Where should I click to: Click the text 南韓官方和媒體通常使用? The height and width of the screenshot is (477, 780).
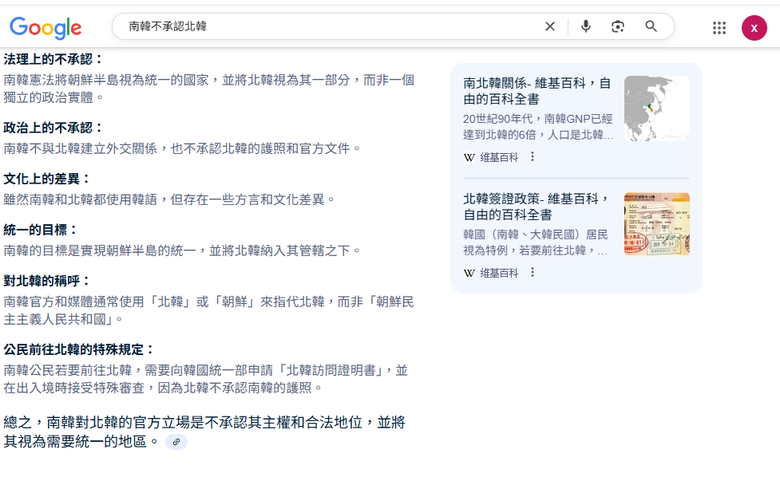(x=74, y=301)
